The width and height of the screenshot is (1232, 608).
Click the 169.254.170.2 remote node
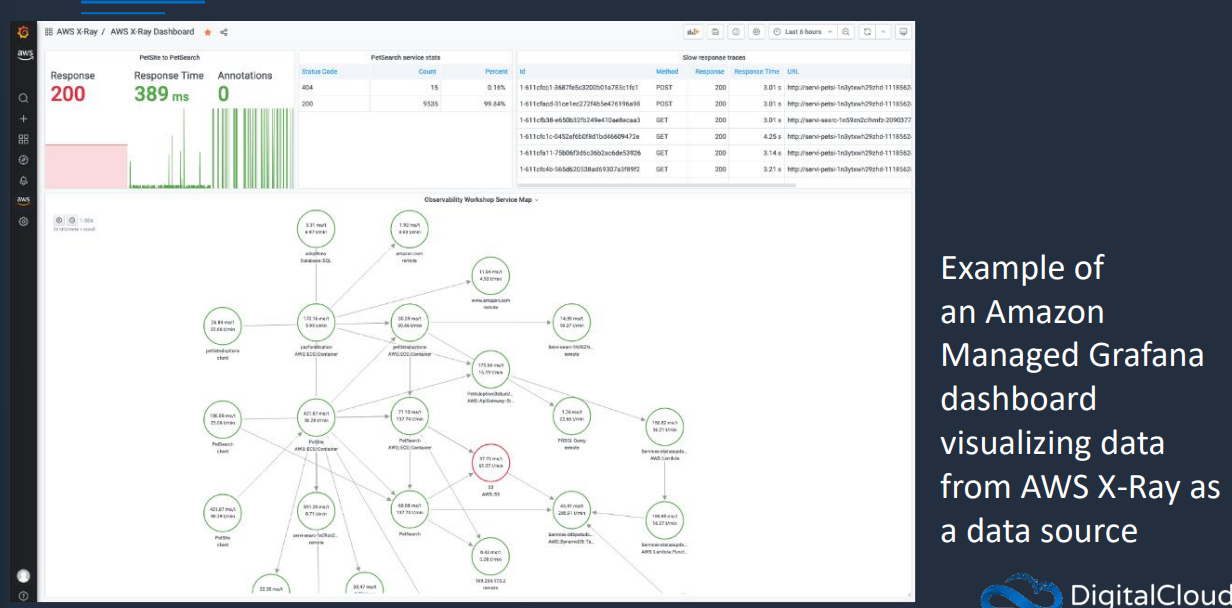point(490,557)
